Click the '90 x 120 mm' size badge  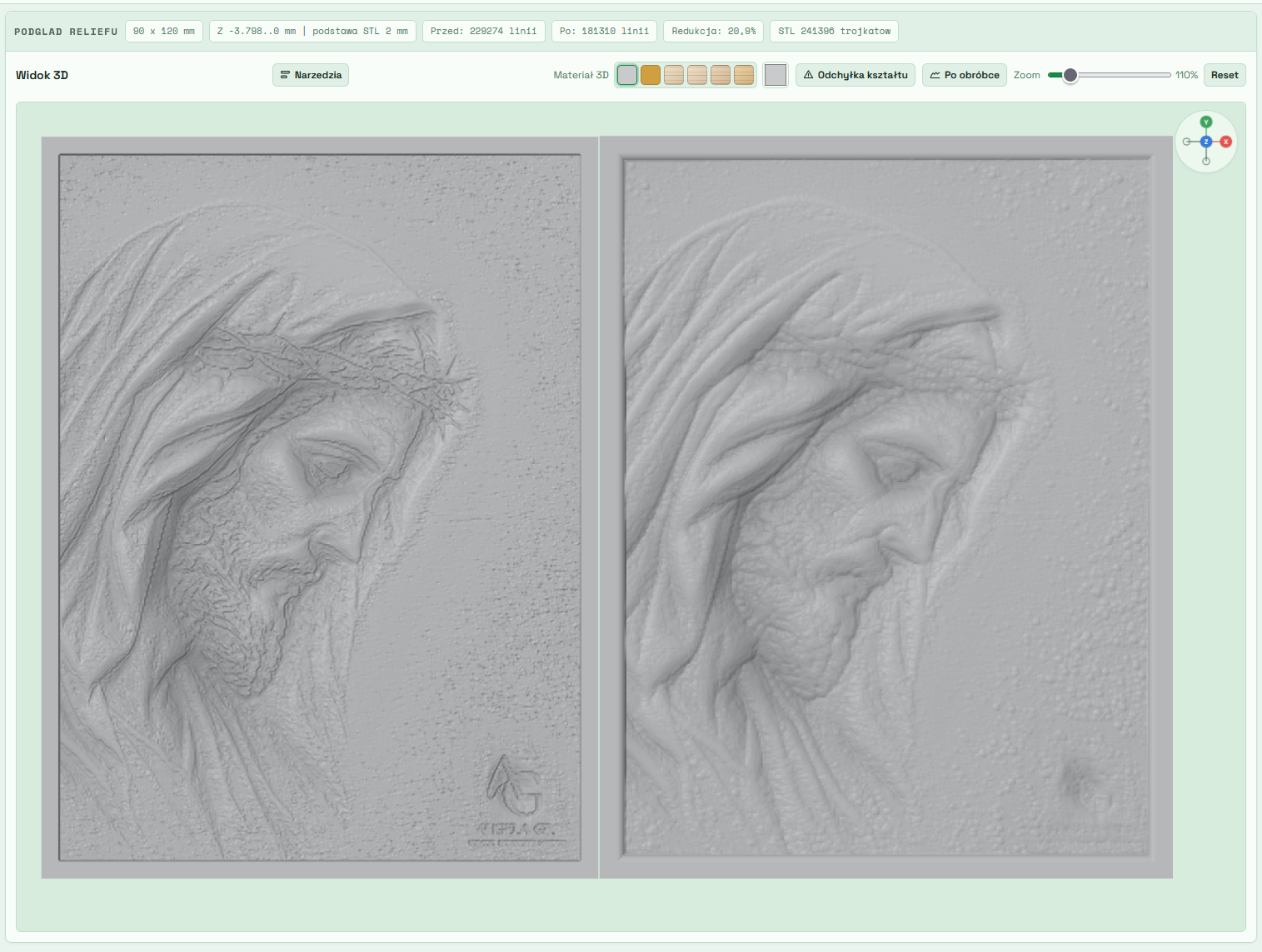point(164,32)
